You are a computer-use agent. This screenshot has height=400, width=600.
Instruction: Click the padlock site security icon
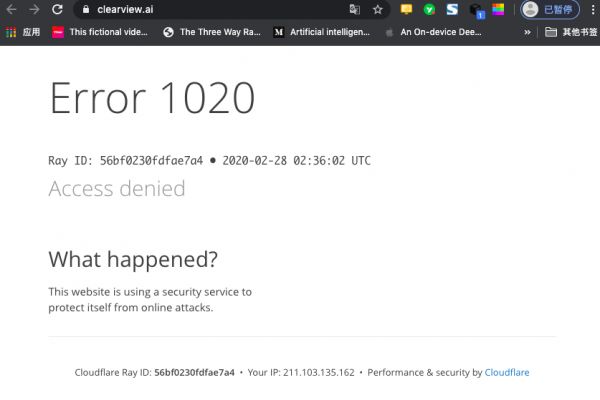pyautogui.click(x=85, y=10)
